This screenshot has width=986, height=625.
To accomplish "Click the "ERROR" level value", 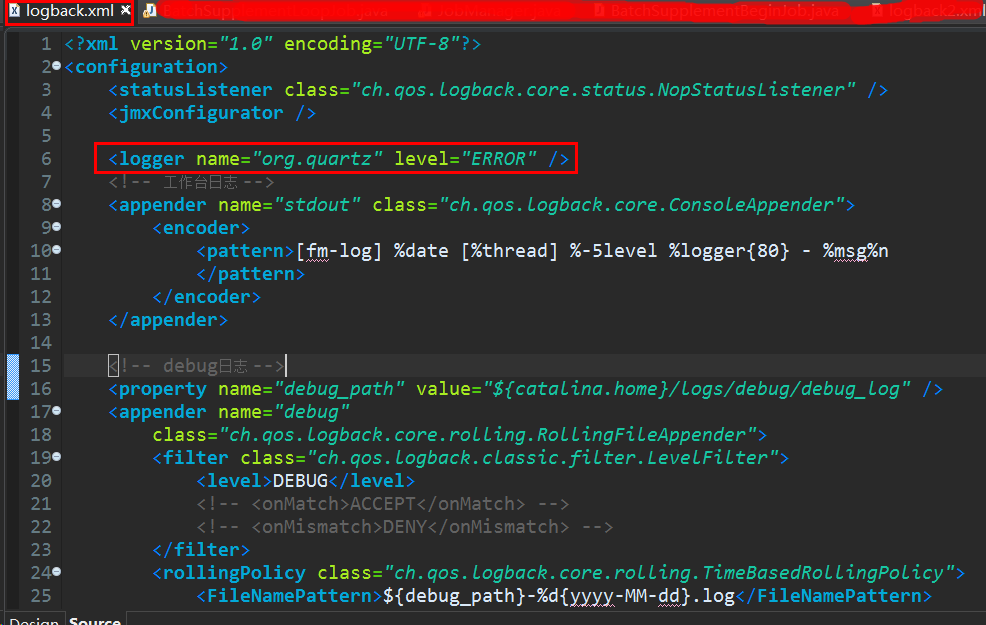I will (499, 159).
